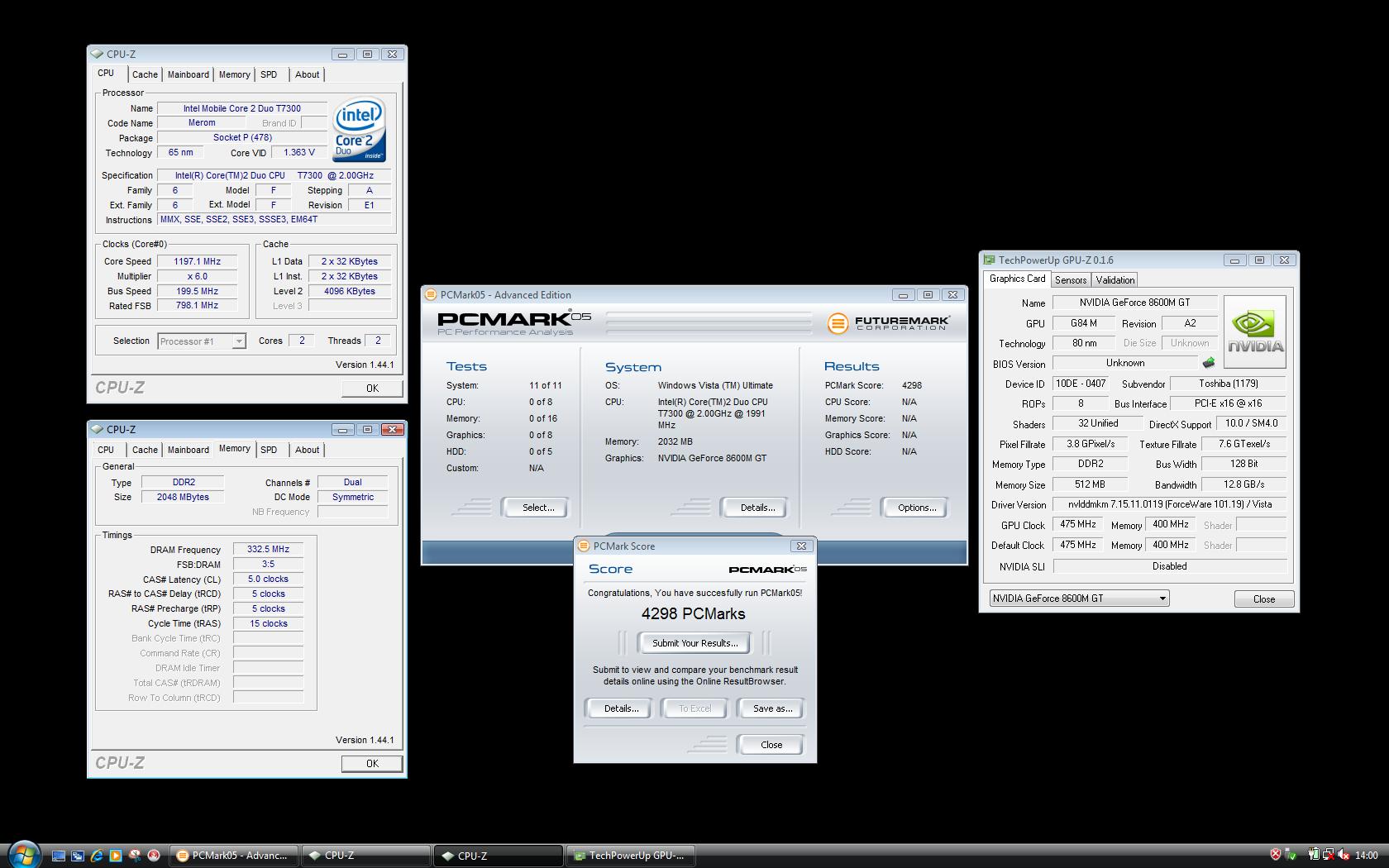The height and width of the screenshot is (868, 1389).
Task: Switch to Cache tab in top CPU-Z
Action: coord(145,74)
